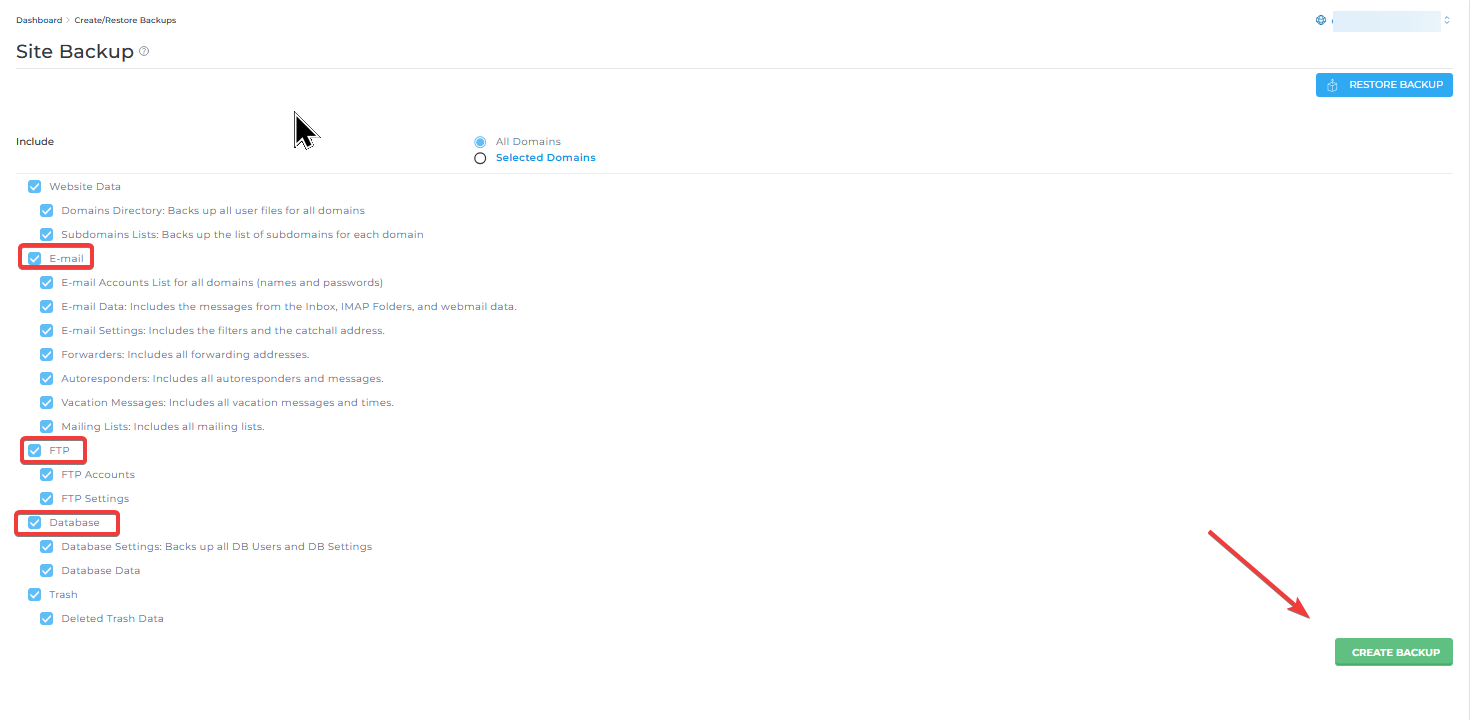Select the All Domains radio option
The width and height of the screenshot is (1470, 720).
[x=480, y=142]
